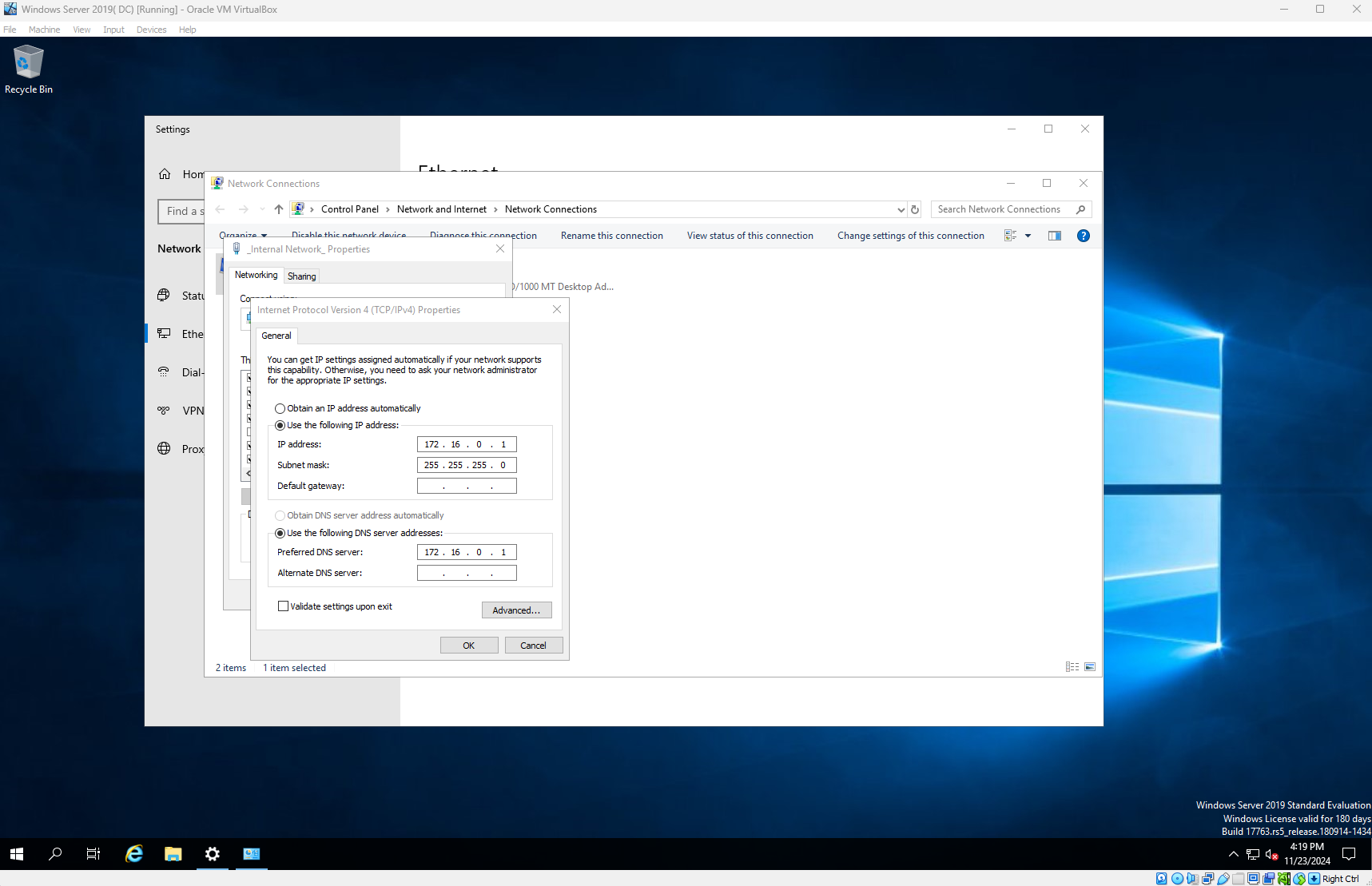
Task: Open the Recycle Bin desktop icon
Action: point(29,70)
